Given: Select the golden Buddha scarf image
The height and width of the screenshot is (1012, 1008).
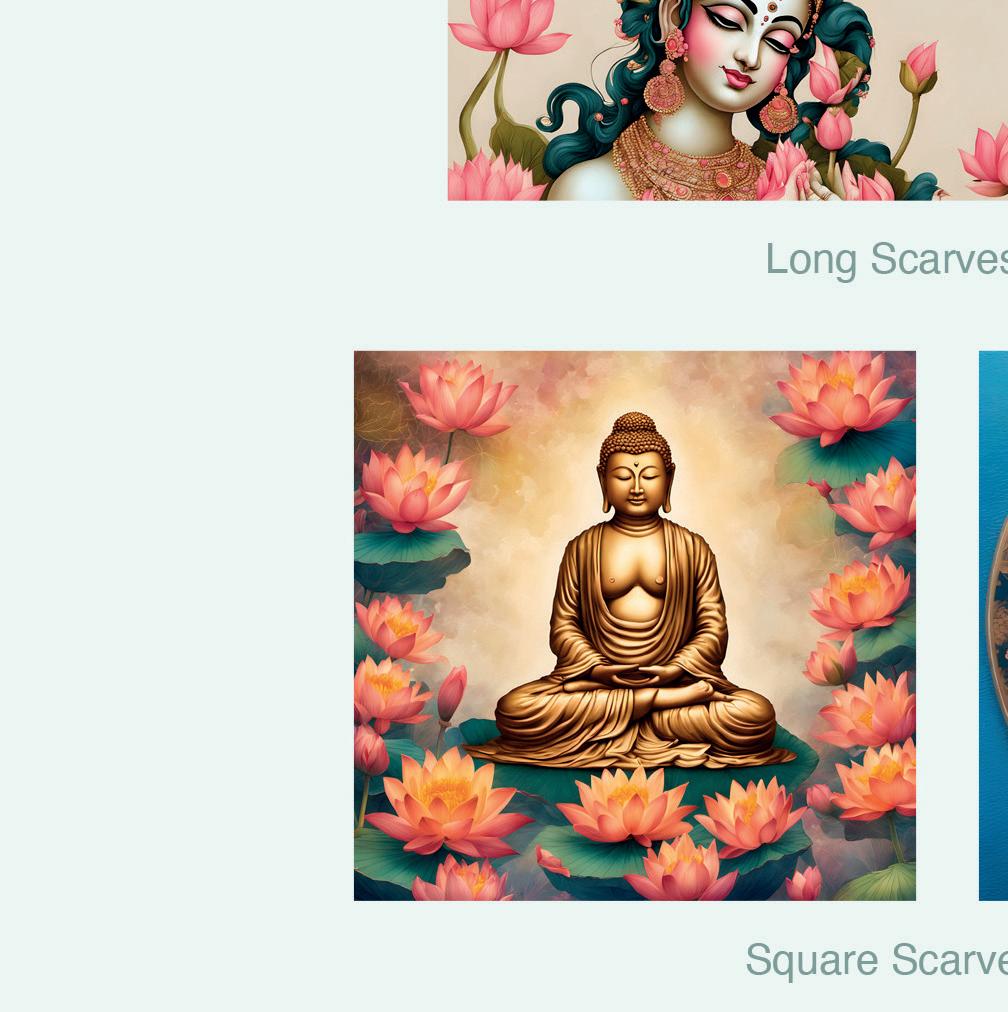Looking at the screenshot, I should (634, 625).
